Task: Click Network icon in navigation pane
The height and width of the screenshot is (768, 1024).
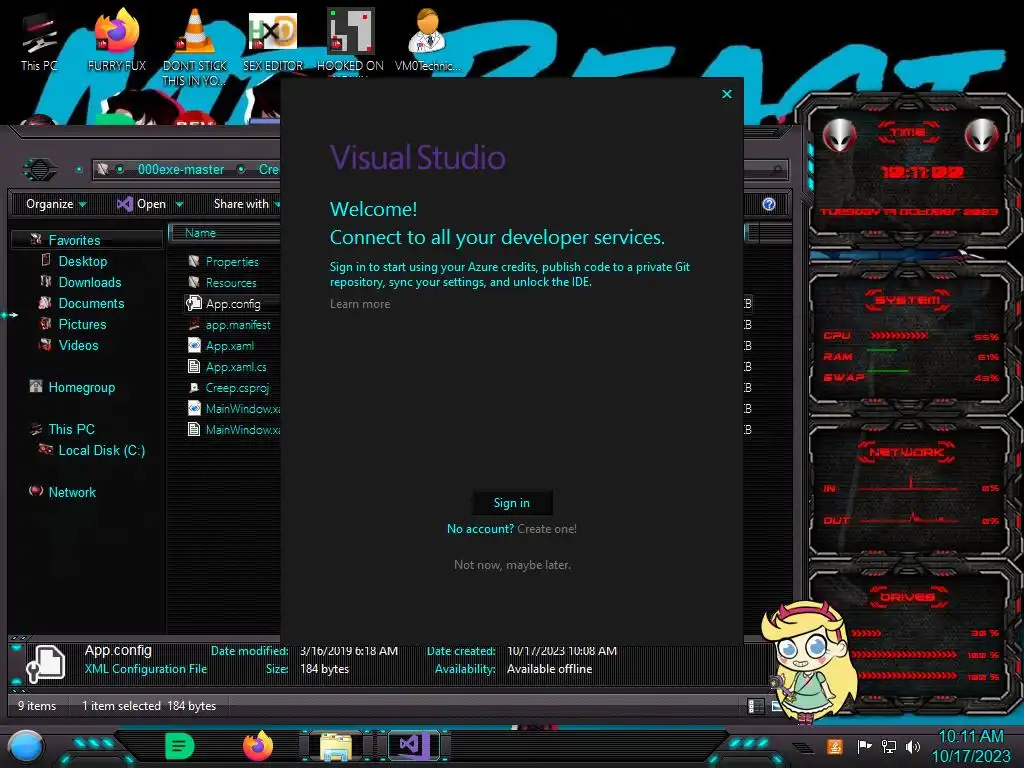Action: (x=36, y=491)
